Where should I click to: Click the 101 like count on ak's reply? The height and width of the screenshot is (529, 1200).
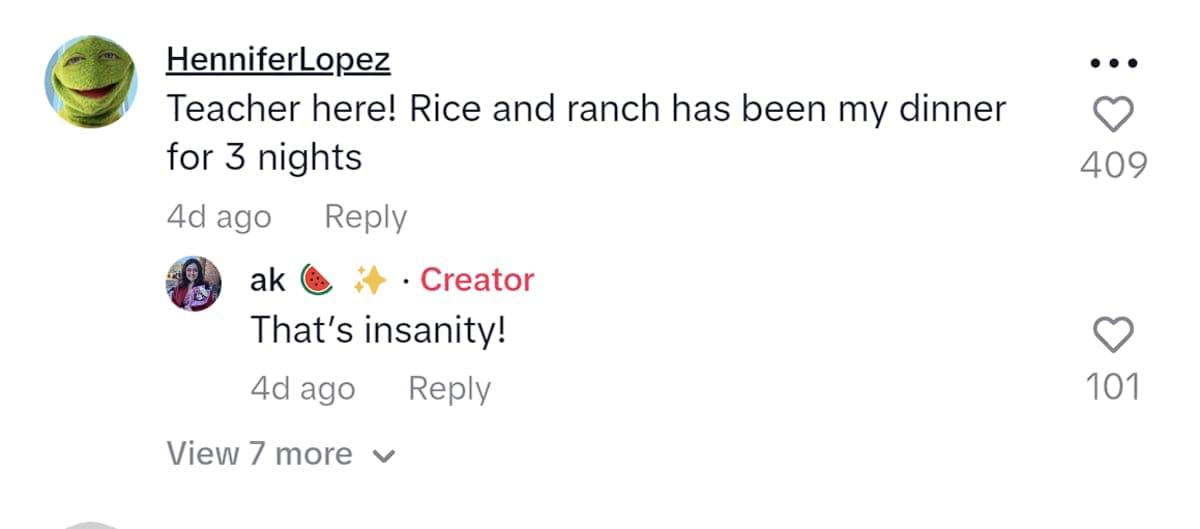click(x=1113, y=386)
